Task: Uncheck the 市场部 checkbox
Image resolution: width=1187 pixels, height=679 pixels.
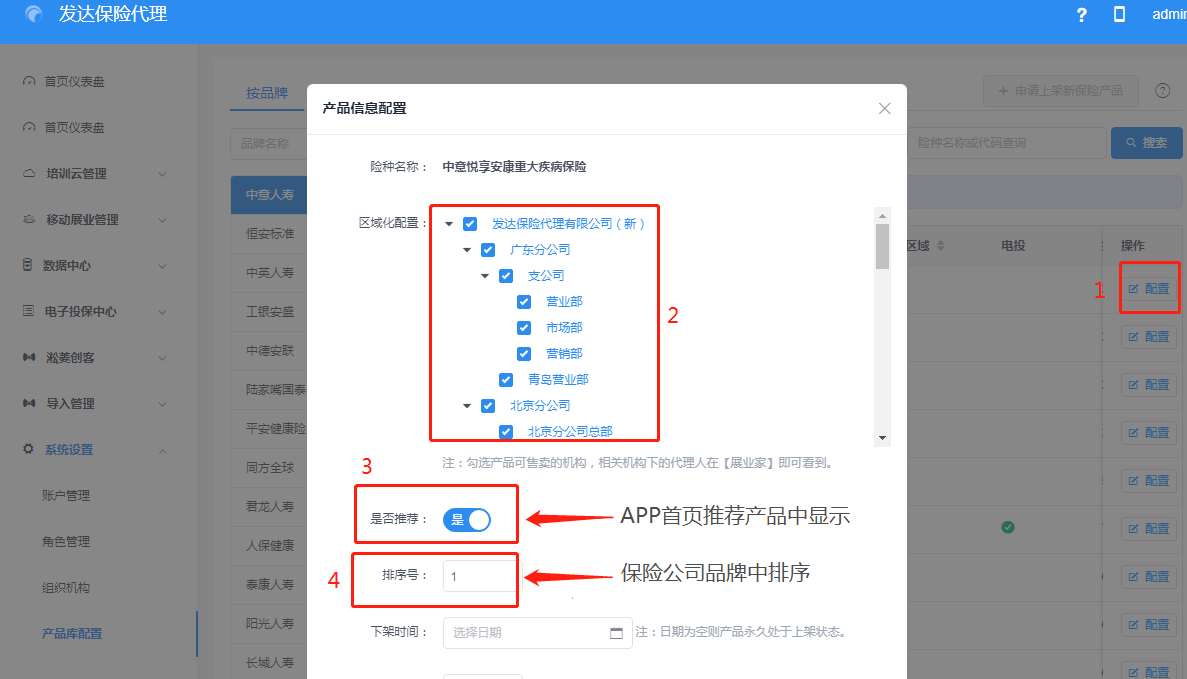Action: [x=524, y=328]
